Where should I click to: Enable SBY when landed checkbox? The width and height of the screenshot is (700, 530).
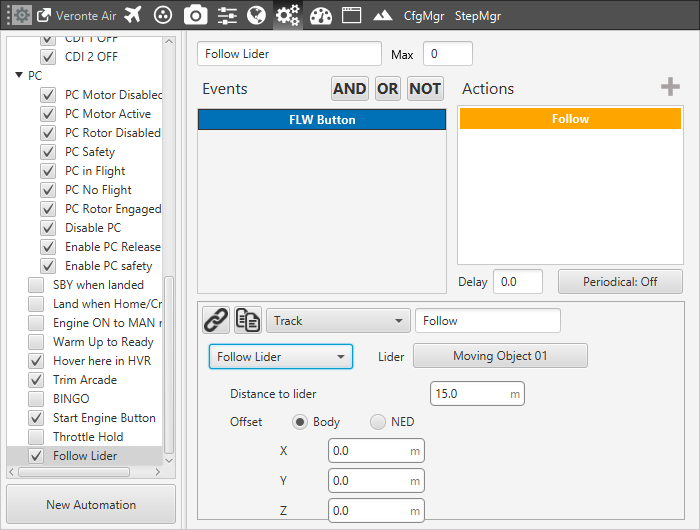point(36,285)
